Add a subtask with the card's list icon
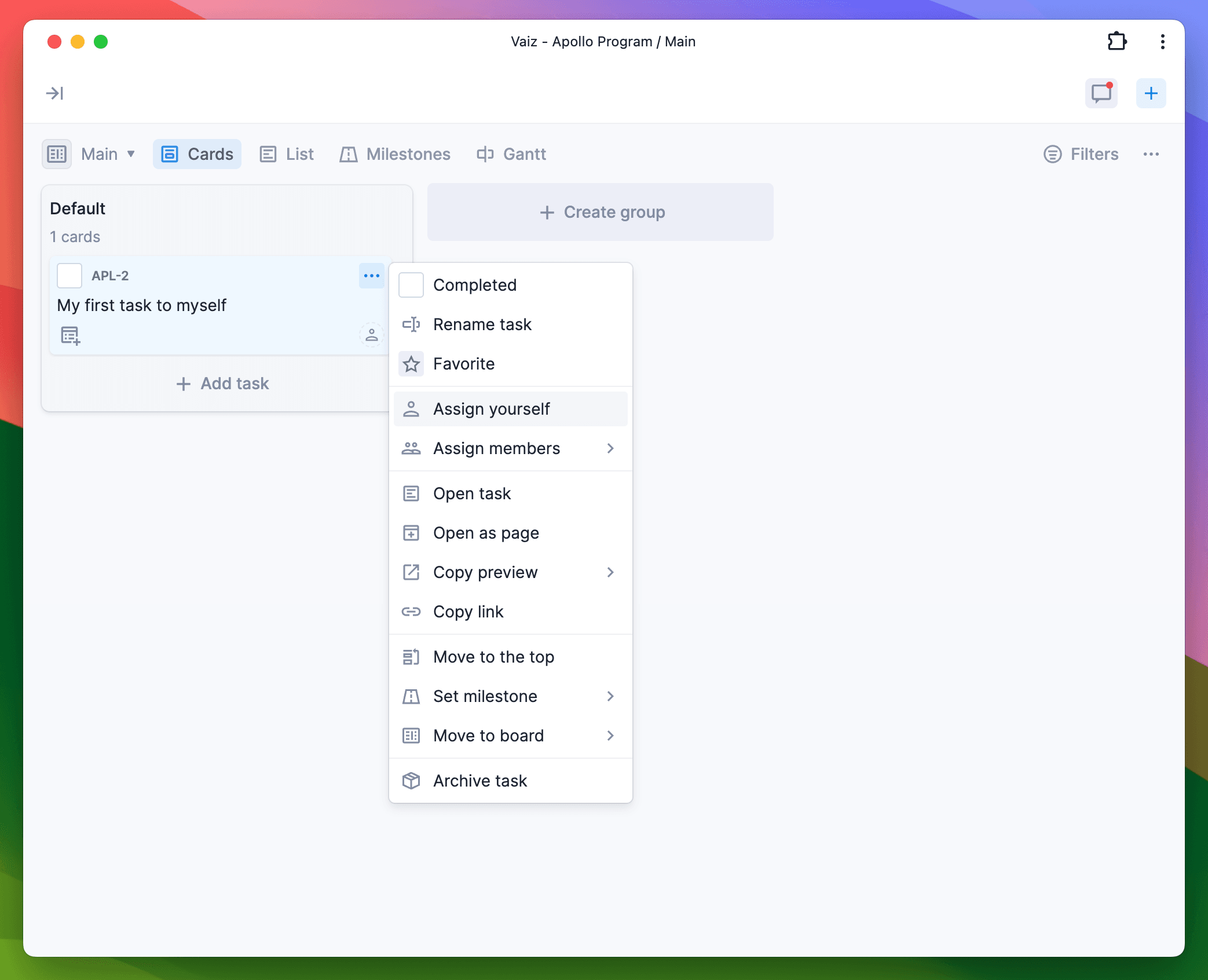 [x=69, y=335]
